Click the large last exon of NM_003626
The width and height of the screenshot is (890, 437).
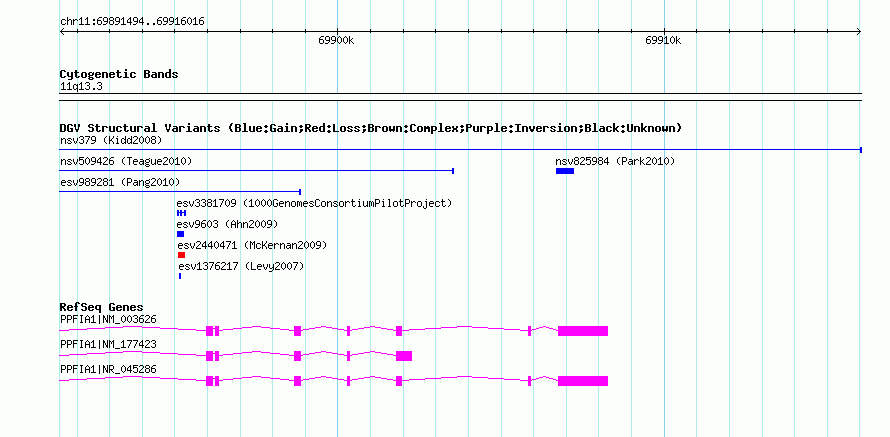coord(583,331)
